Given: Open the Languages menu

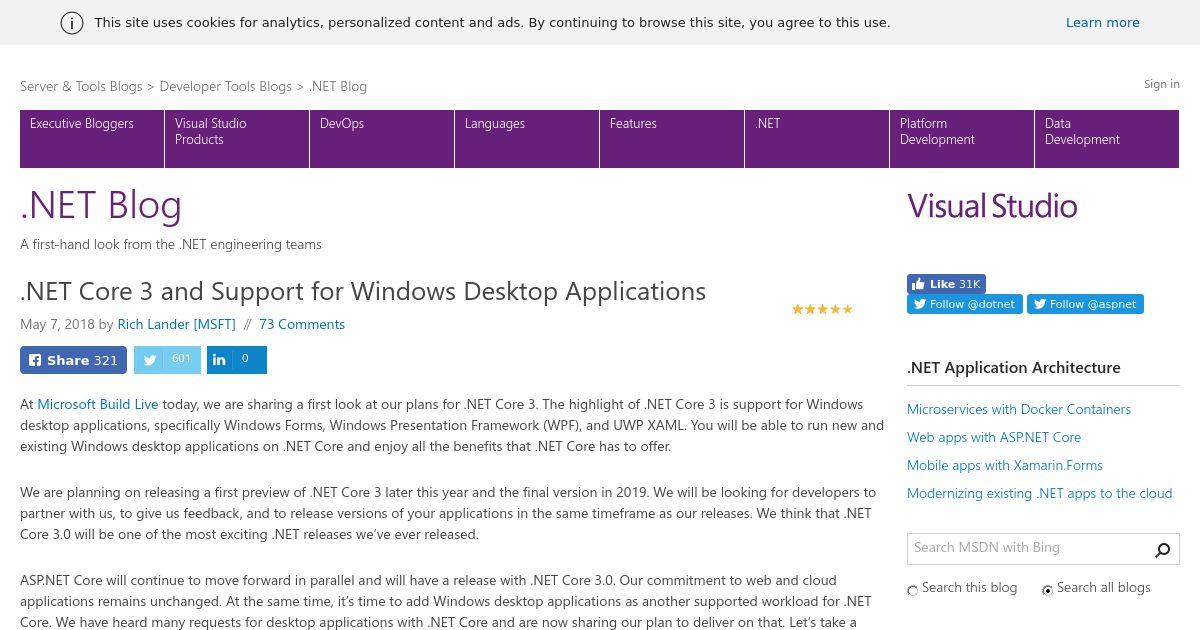Looking at the screenshot, I should (527, 139).
